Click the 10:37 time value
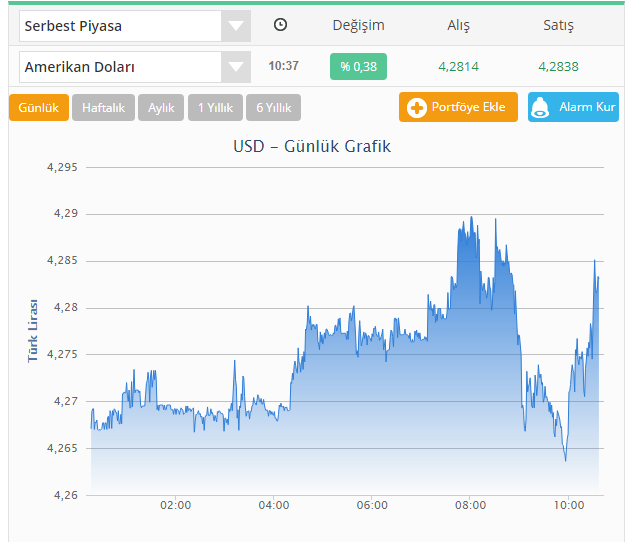628x542 pixels. [x=283, y=67]
